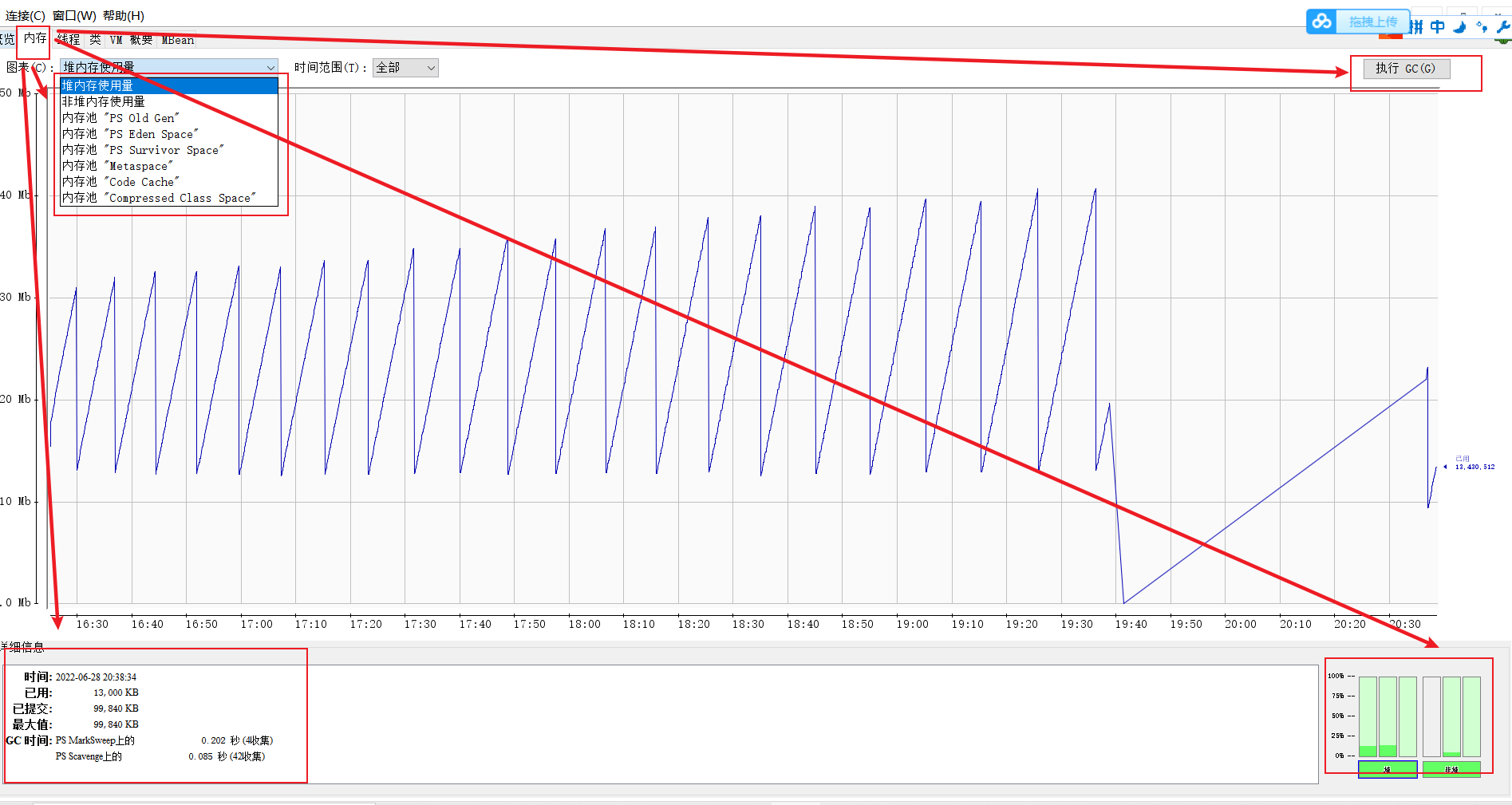1512x805 pixels.
Task: Click the 拼 pinyin mode icon
Action: coord(1417,27)
